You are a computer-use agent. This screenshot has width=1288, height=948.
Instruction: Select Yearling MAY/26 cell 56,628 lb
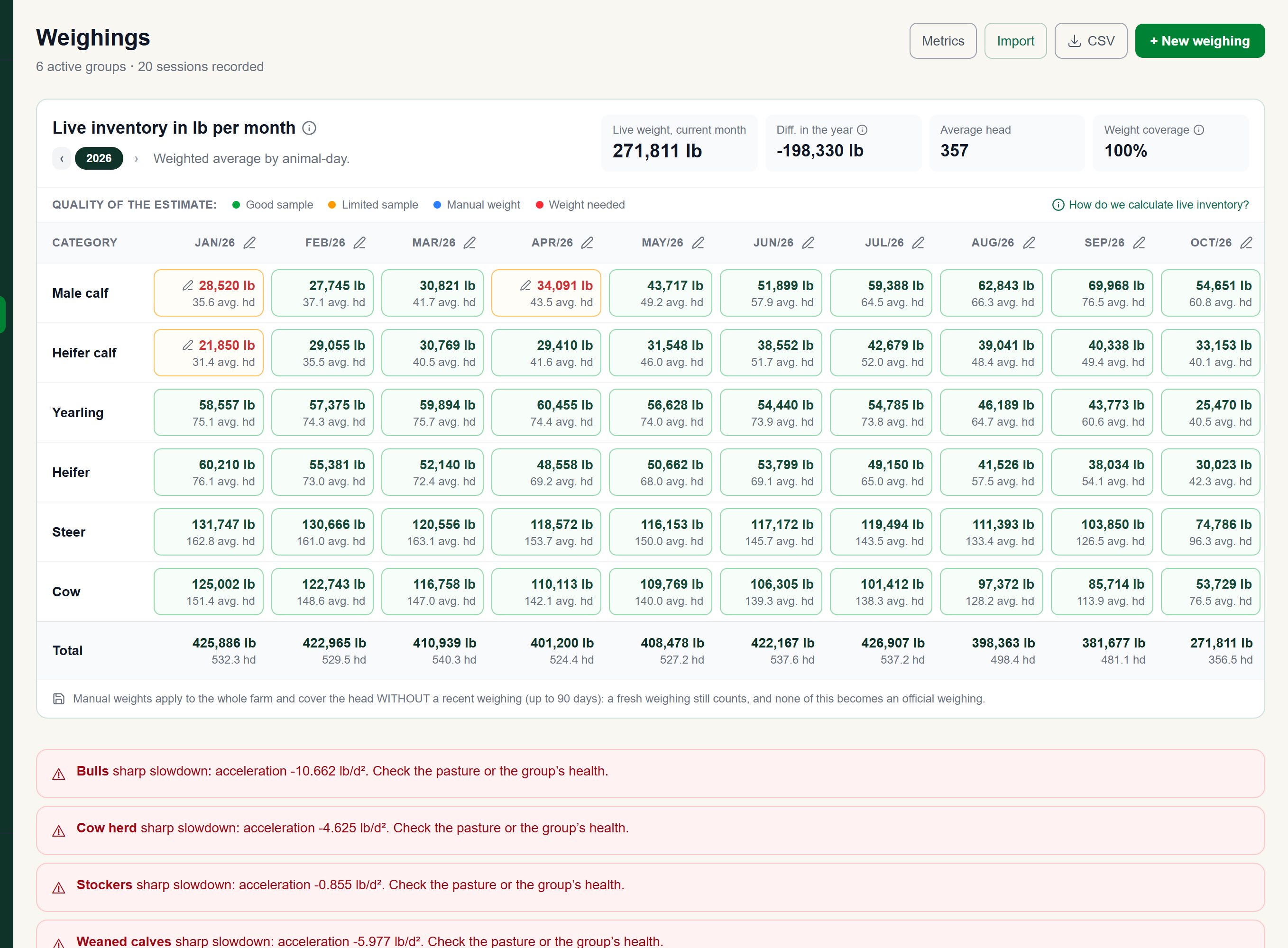pyautogui.click(x=660, y=412)
